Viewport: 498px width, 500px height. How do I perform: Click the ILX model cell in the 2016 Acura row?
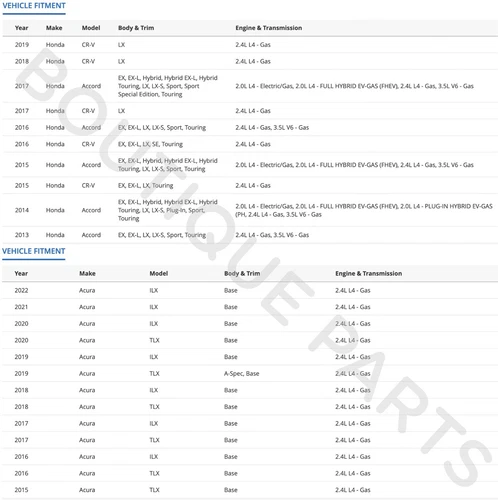pos(154,457)
